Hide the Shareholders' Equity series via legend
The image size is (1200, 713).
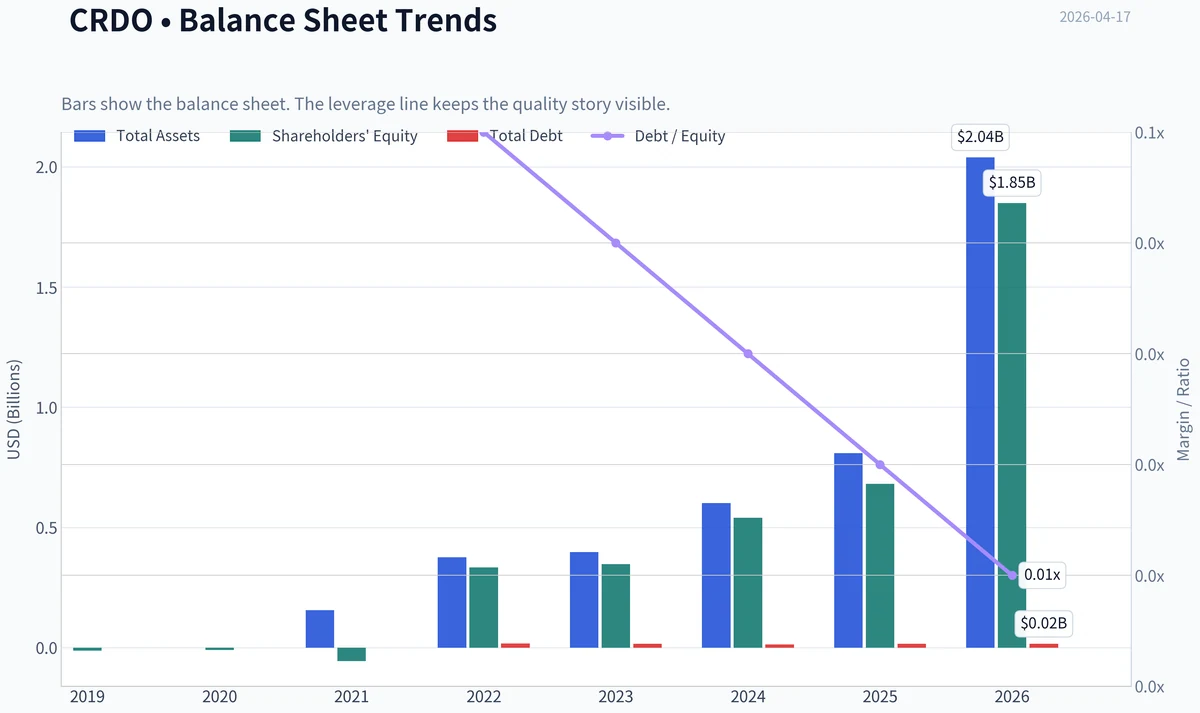[x=324, y=136]
